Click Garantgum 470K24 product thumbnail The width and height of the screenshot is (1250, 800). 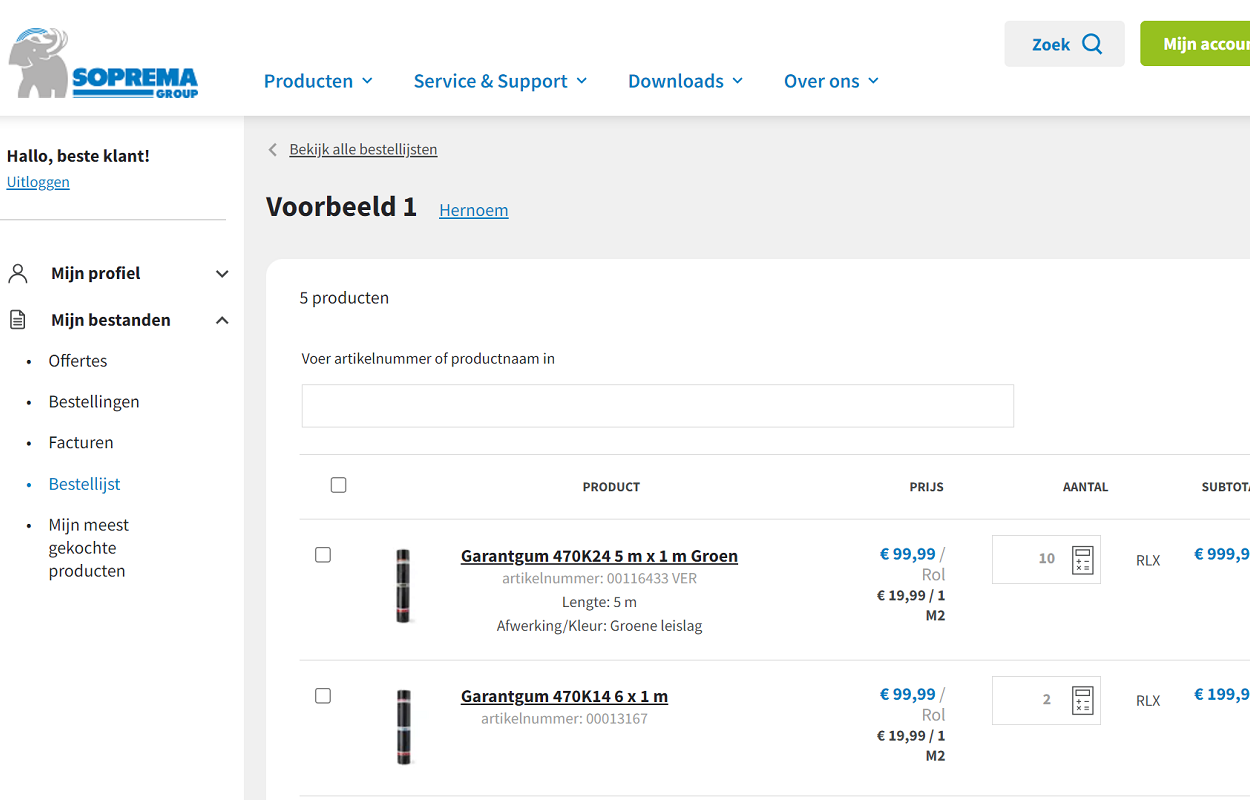[403, 586]
